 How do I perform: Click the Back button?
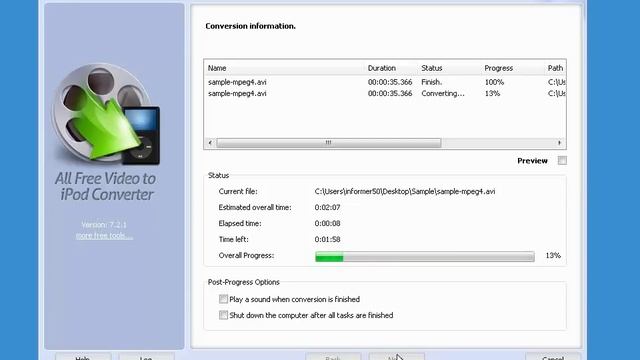333,357
